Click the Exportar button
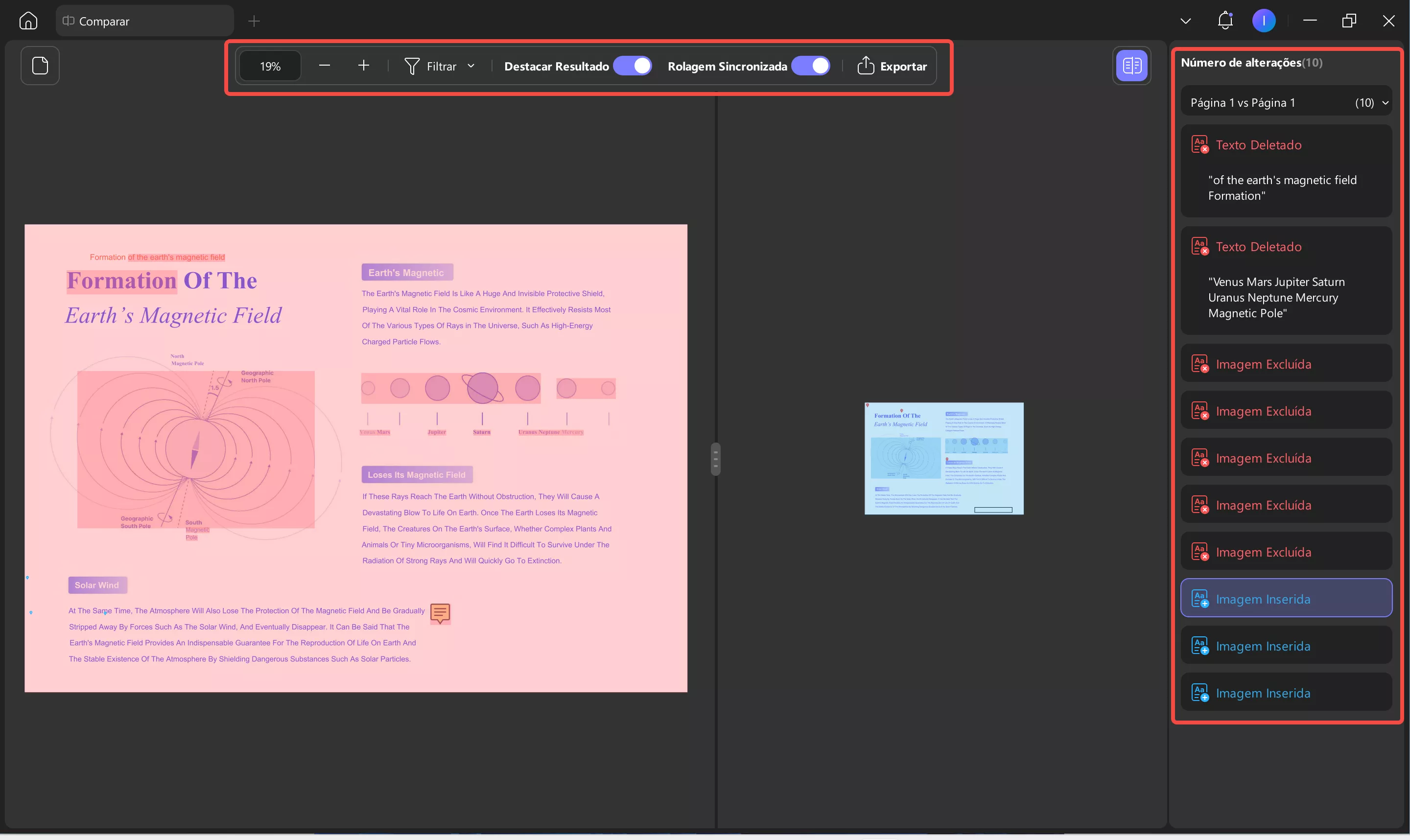1410x840 pixels. pyautogui.click(x=892, y=66)
